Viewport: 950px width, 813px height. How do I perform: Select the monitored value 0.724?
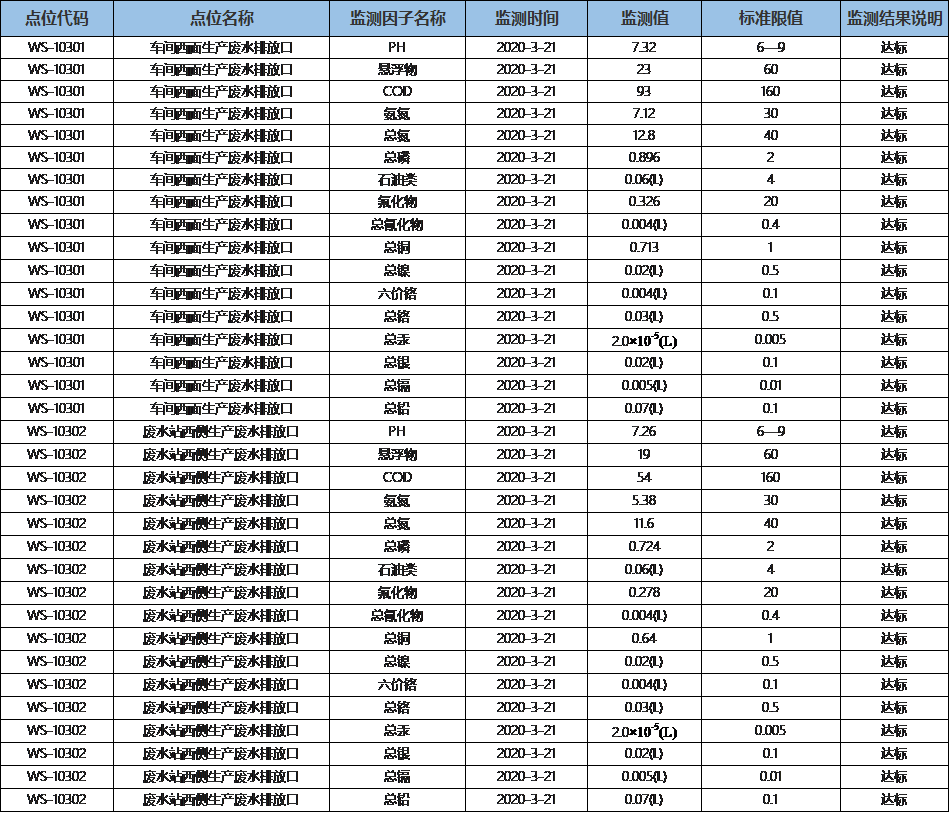point(644,546)
